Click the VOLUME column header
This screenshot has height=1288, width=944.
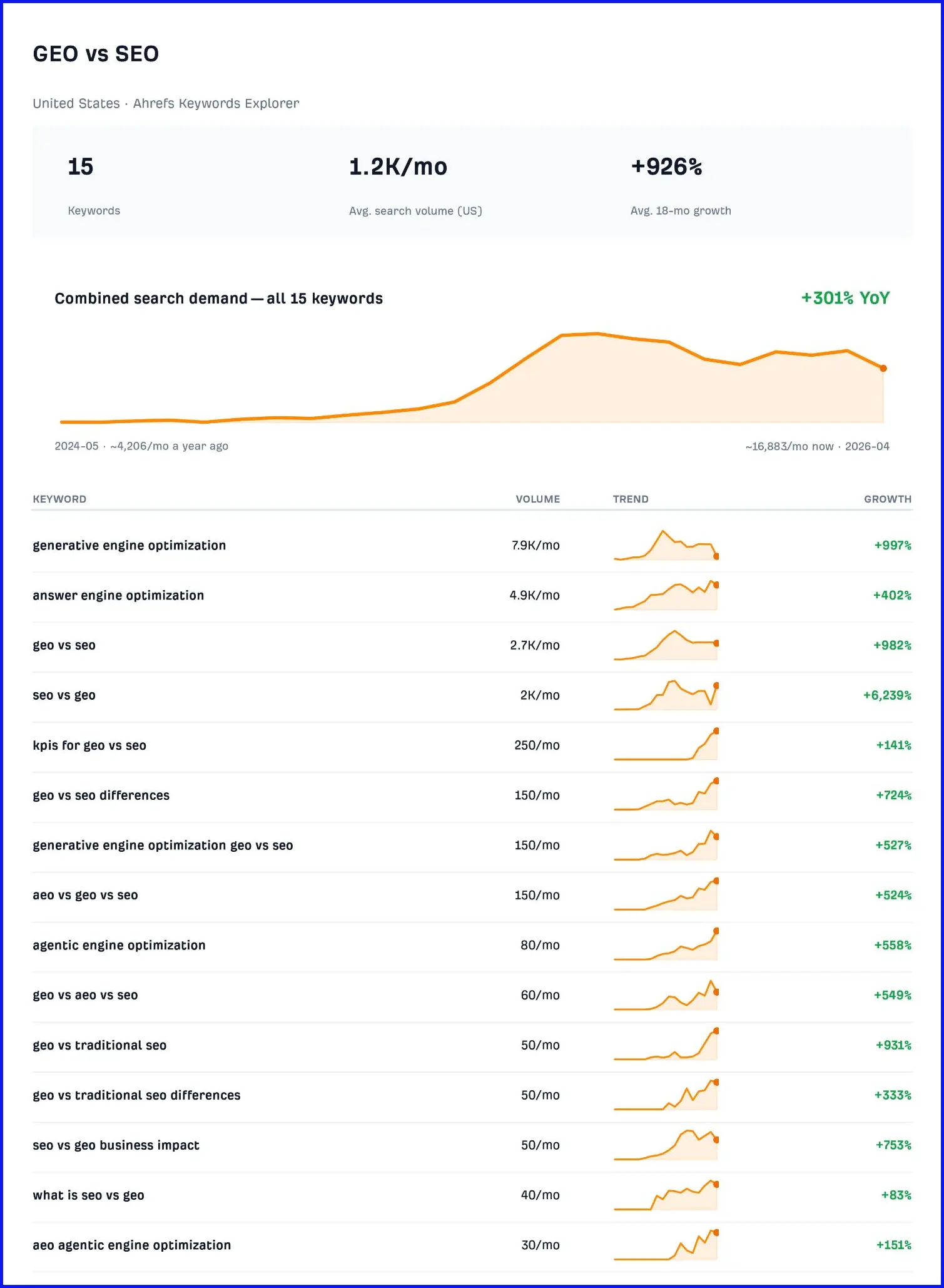coord(537,499)
